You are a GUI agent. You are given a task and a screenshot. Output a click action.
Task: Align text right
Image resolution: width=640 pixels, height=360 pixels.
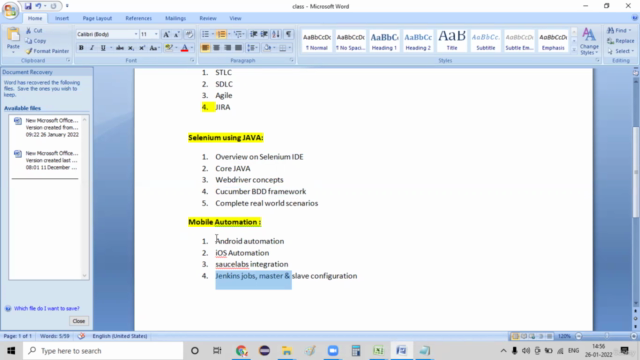point(227,48)
